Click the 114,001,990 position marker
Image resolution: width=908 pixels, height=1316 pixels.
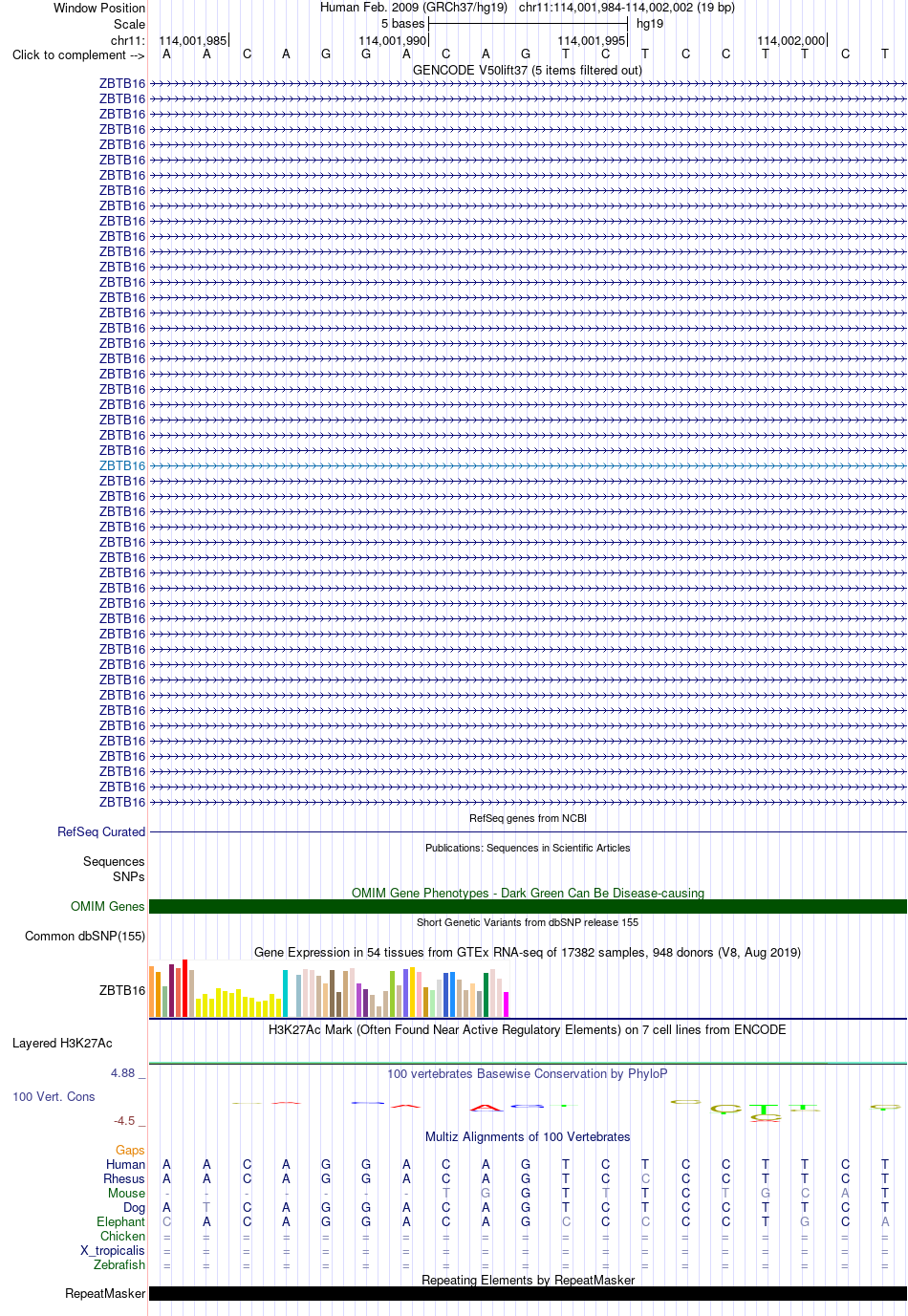coord(393,40)
